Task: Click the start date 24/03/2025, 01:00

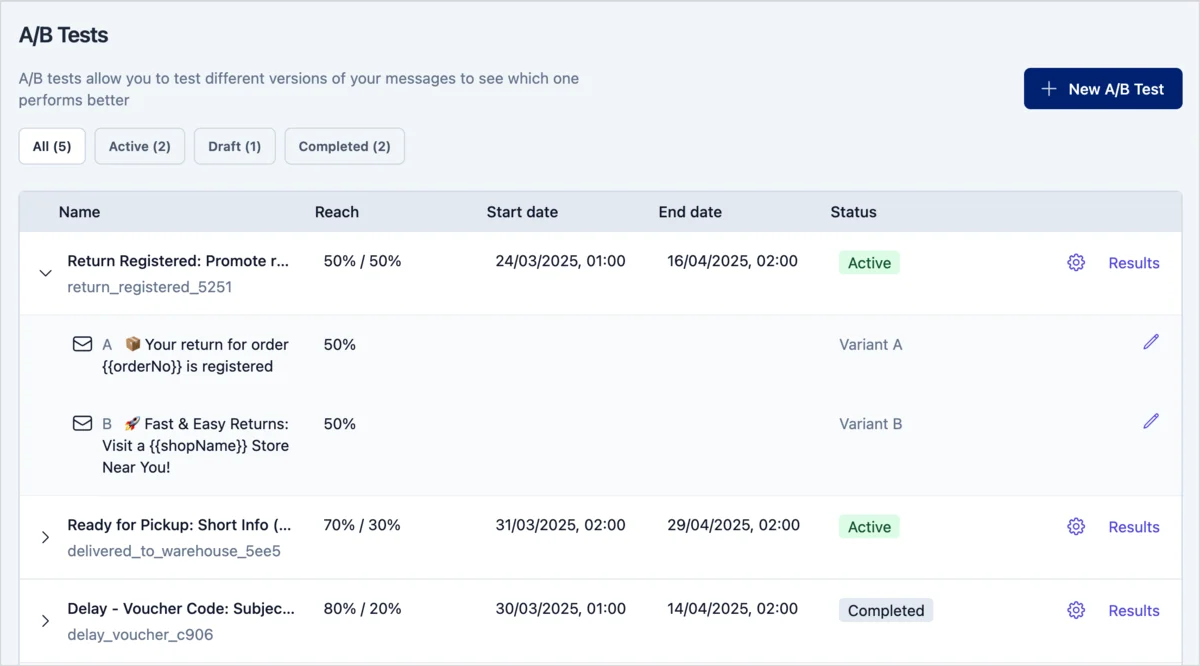Action: 560,261
